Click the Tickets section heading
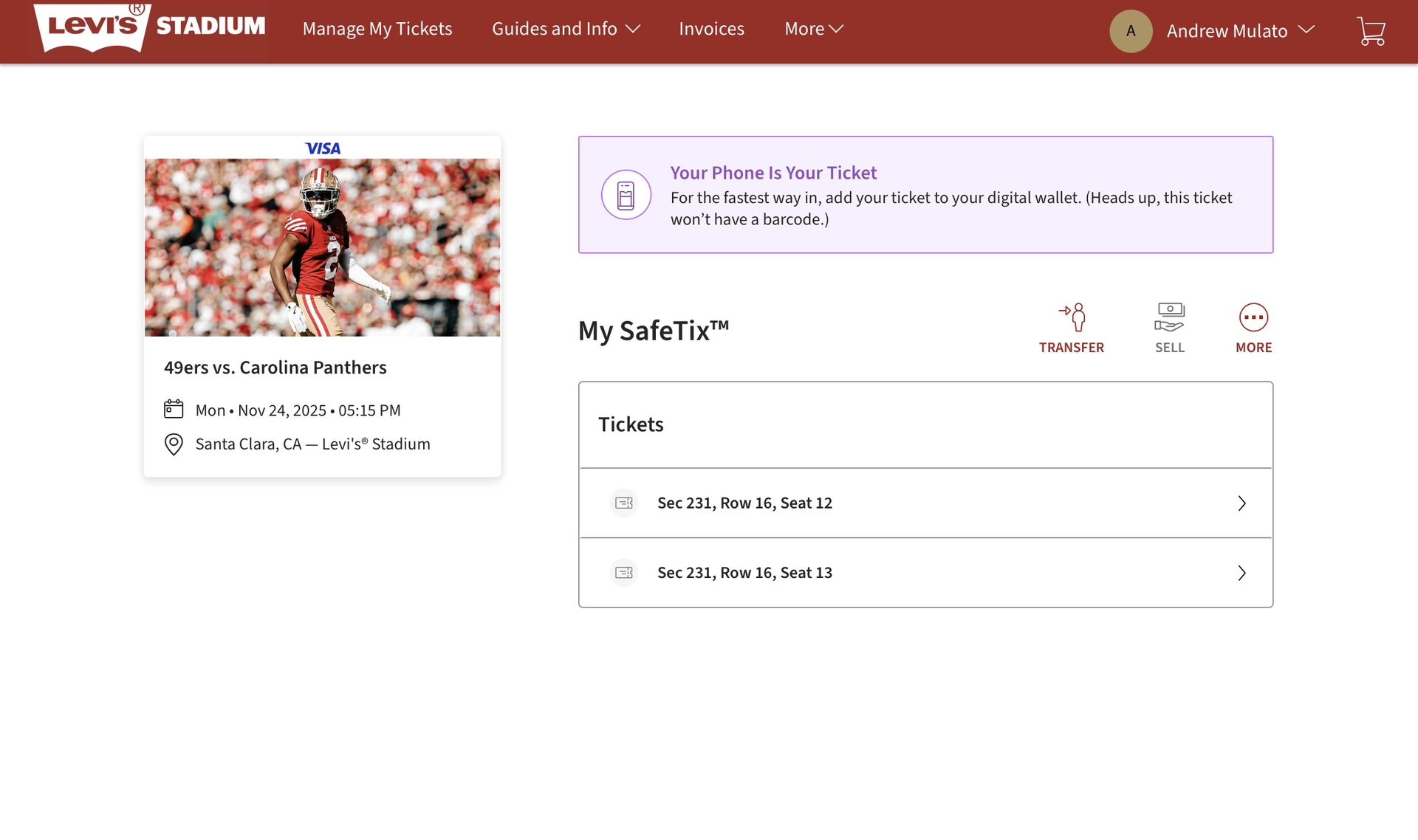1418x840 pixels. point(631,424)
